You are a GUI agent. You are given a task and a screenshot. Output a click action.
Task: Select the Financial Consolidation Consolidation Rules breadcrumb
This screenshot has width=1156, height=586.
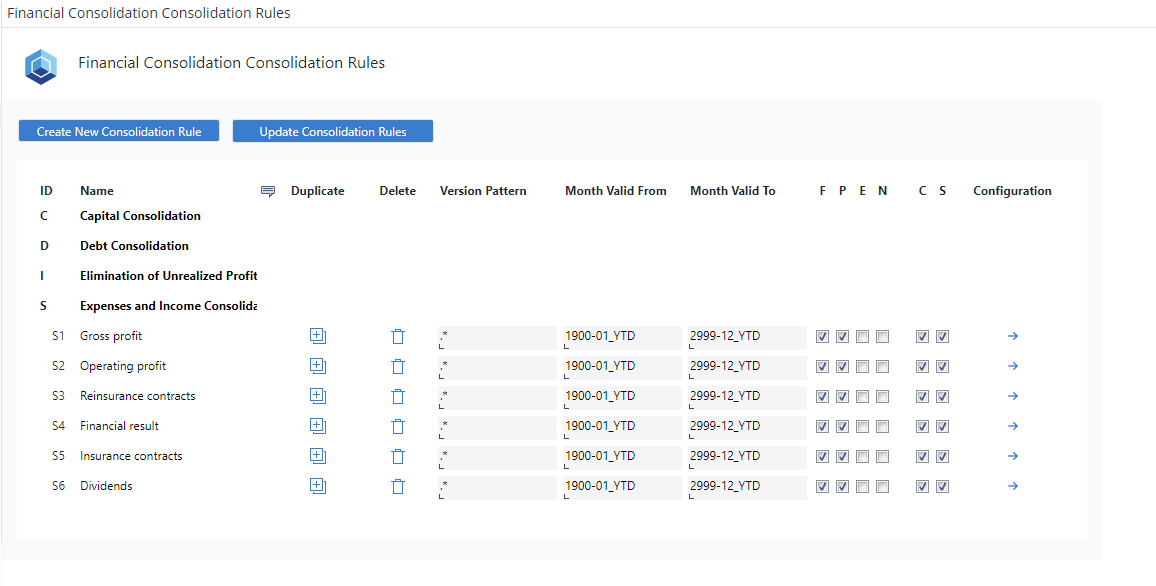coord(146,12)
